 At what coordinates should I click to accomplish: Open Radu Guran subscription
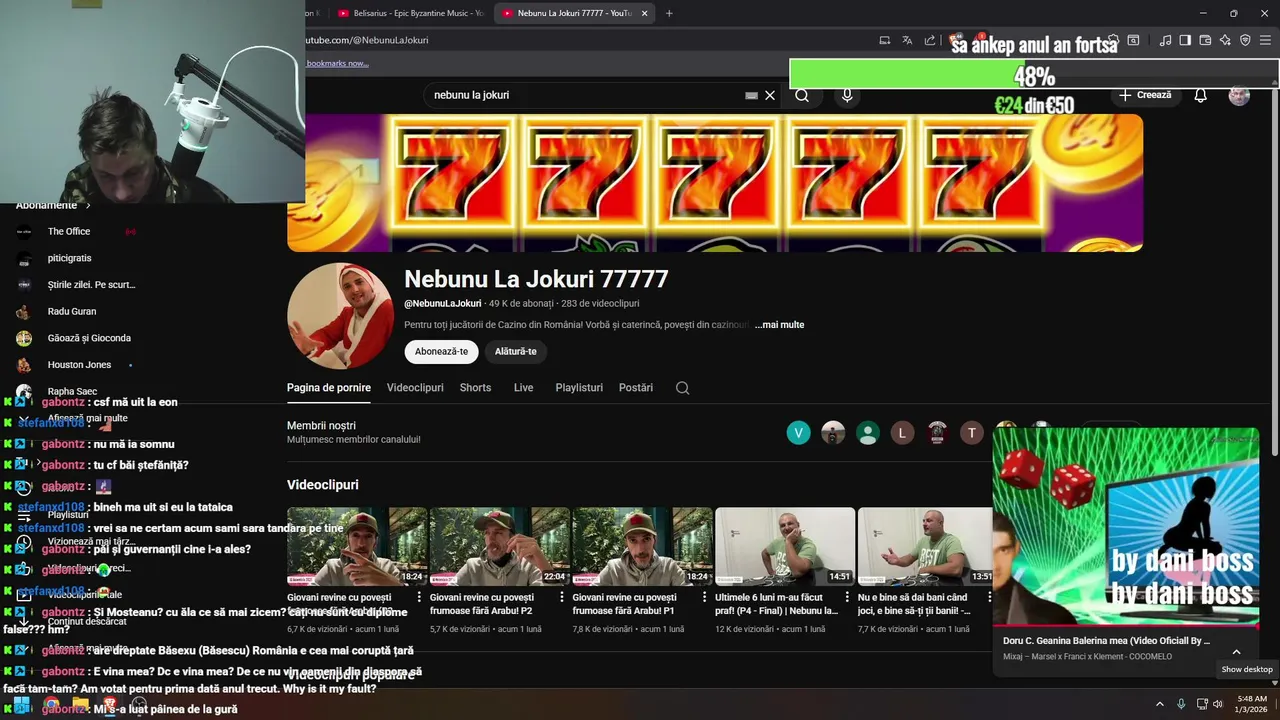(72, 312)
